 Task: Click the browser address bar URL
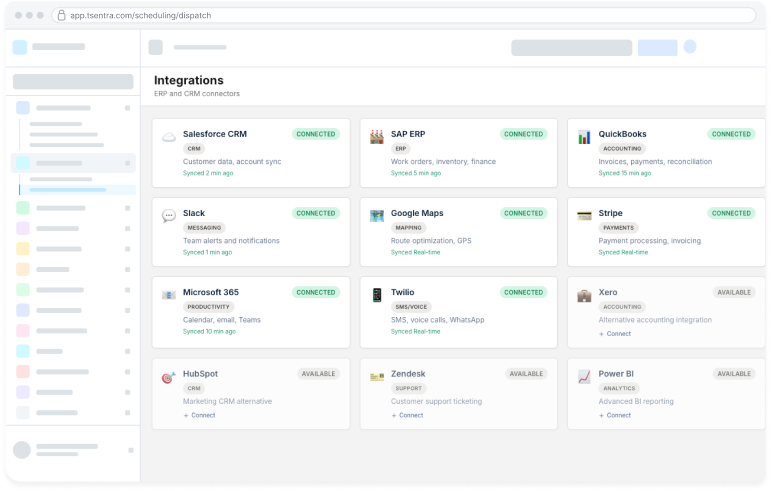coord(141,15)
